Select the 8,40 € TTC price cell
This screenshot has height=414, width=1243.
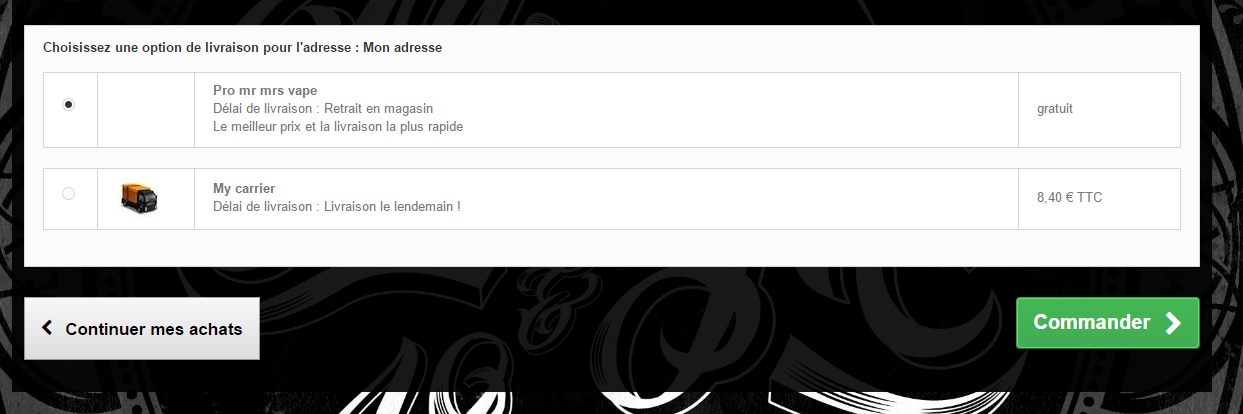(x=1099, y=199)
